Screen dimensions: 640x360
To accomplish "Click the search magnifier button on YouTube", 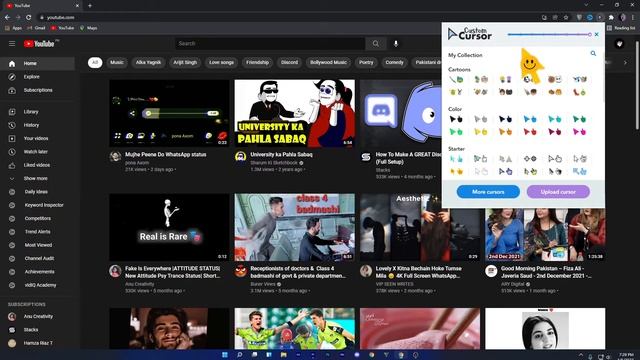I will pos(376,43).
